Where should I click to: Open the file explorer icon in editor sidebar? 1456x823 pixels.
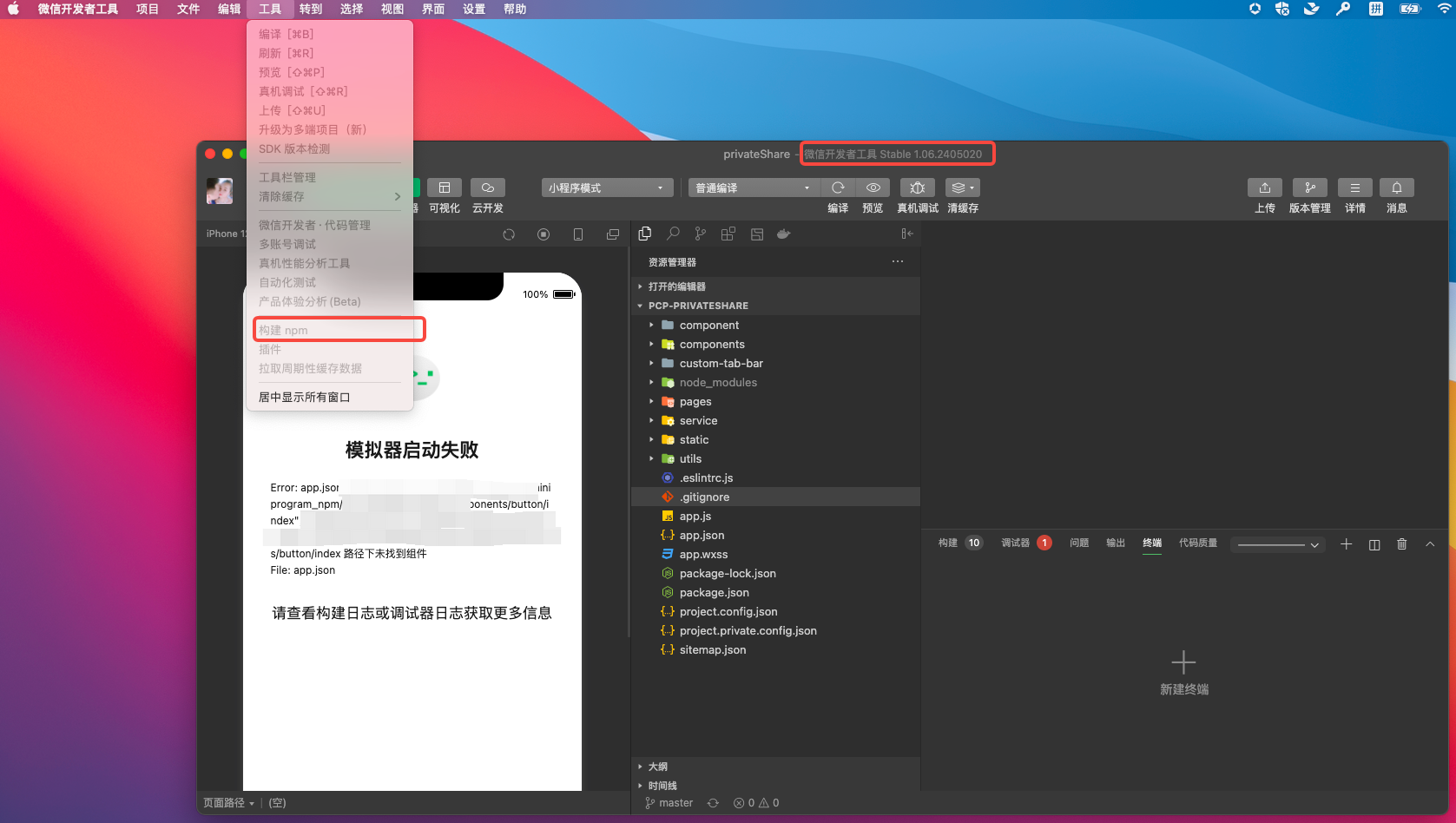pos(645,234)
